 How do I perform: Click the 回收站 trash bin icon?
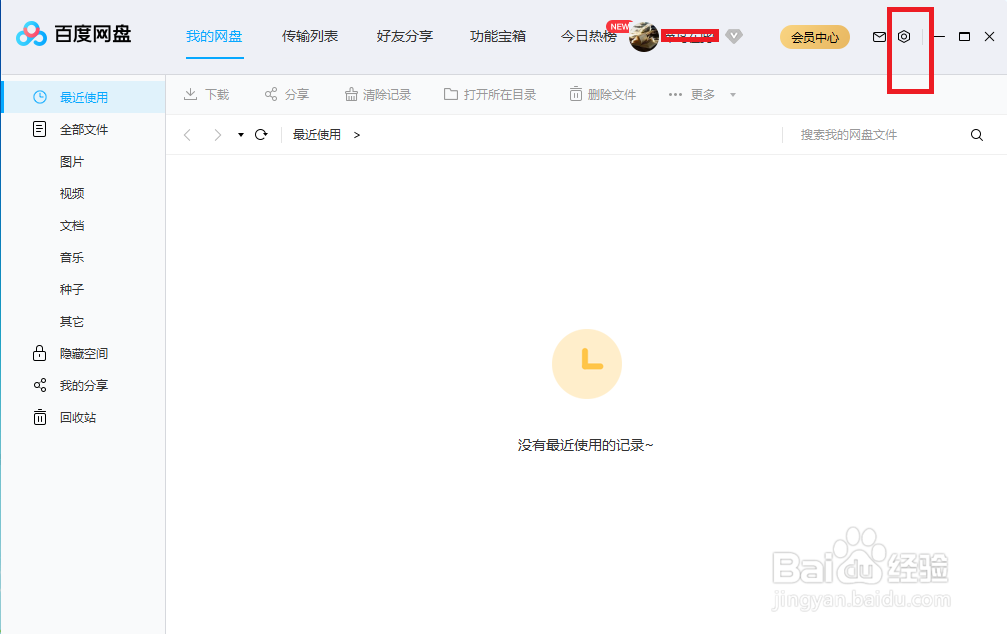pos(40,418)
